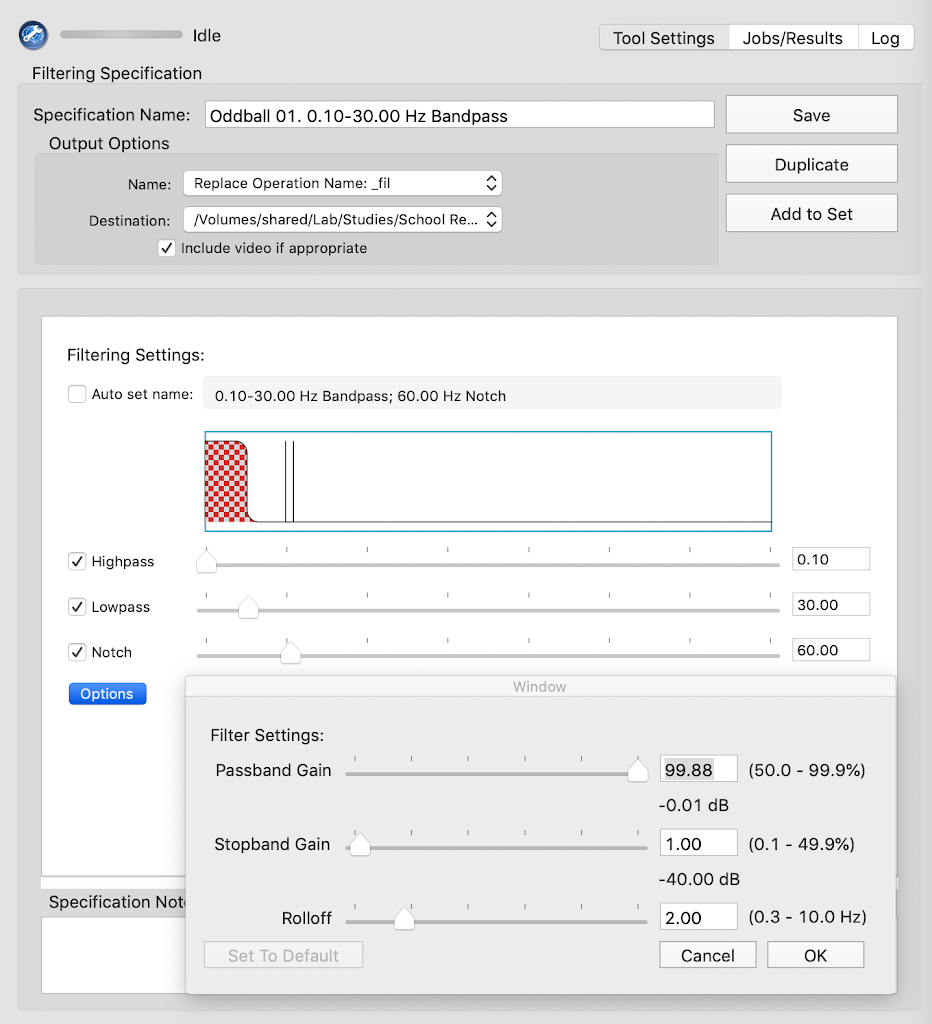Click the globe wrench application icon
Screen dimensions: 932x1024
(33, 35)
